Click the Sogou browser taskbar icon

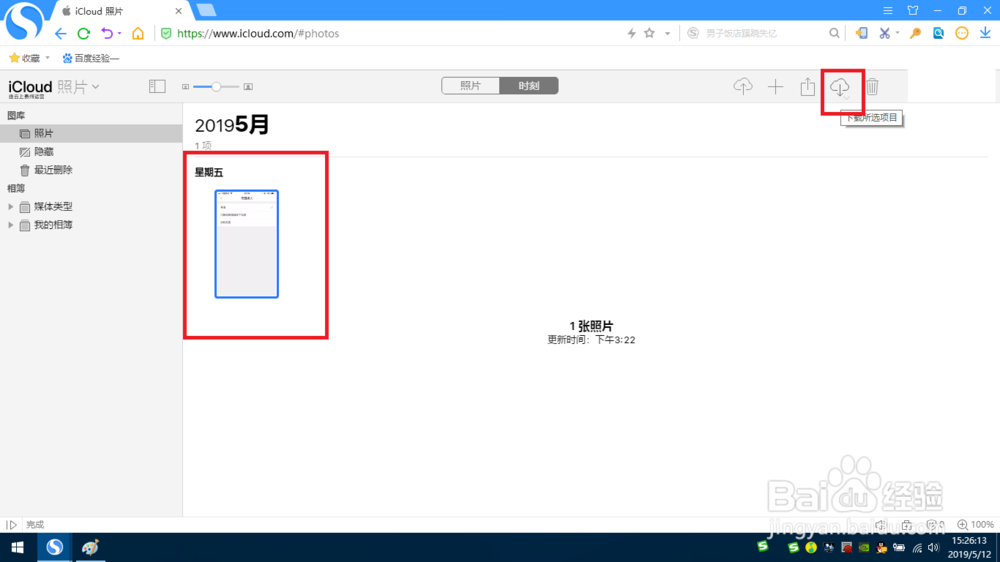pyautogui.click(x=54, y=547)
